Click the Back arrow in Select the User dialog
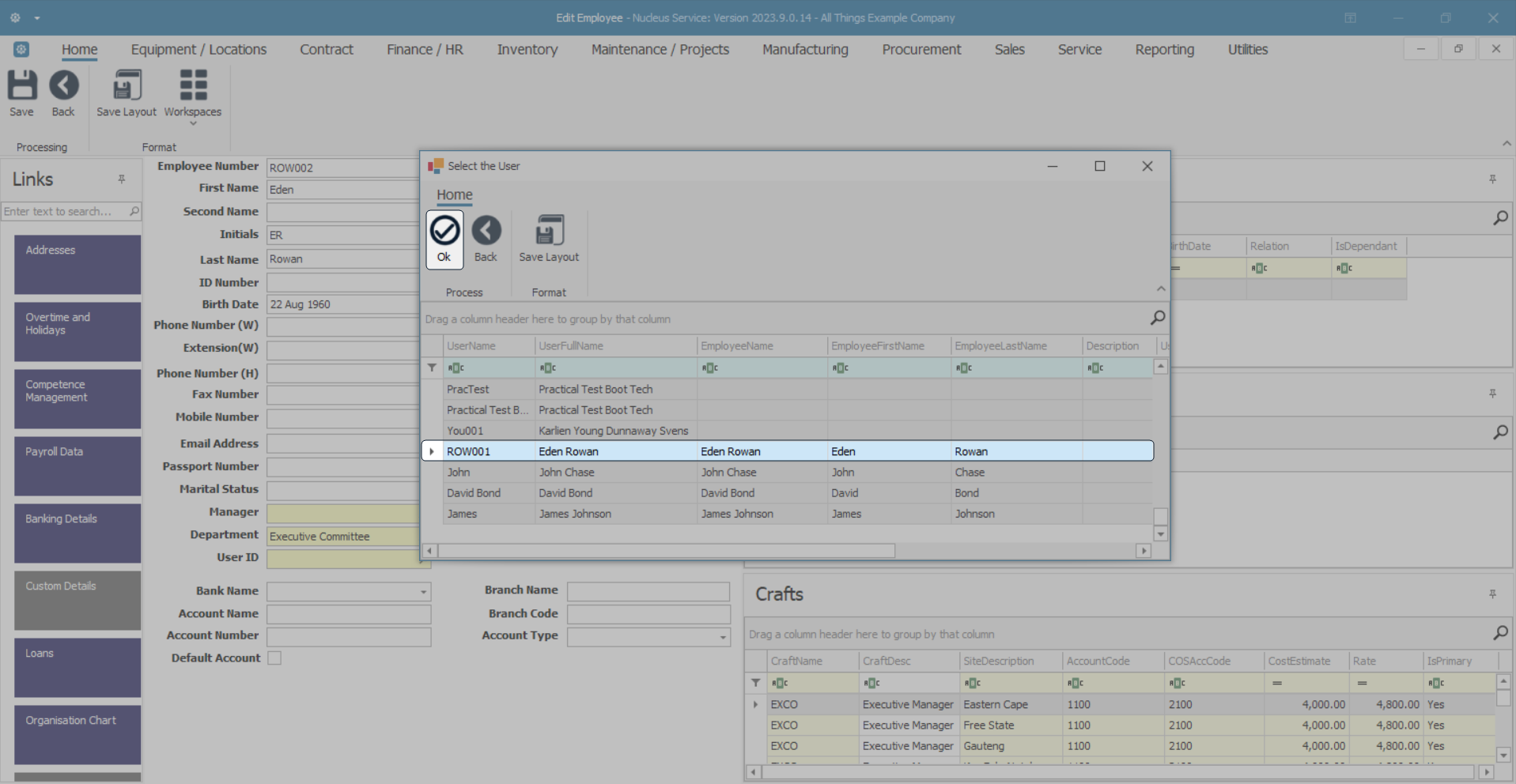 tap(486, 231)
